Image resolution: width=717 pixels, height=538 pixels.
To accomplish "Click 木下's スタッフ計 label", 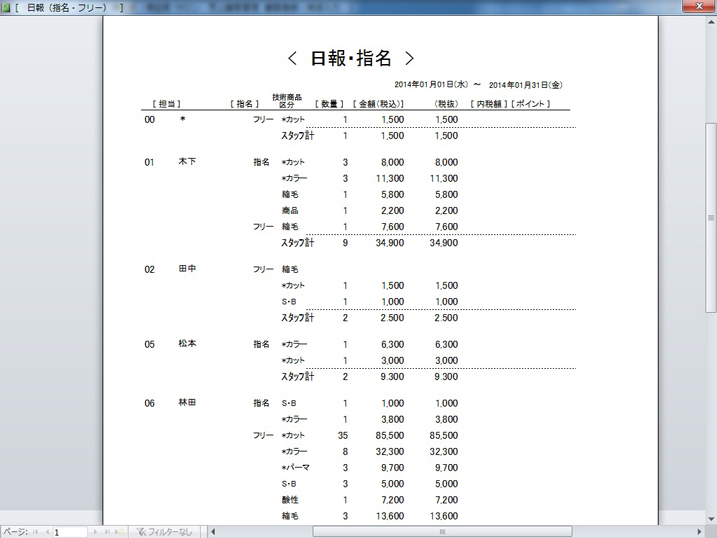I will (297, 243).
